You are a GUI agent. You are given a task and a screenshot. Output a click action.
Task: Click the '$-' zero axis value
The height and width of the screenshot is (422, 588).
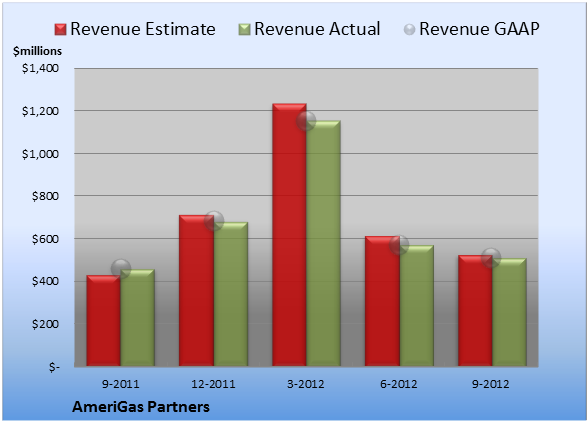pyautogui.click(x=54, y=367)
